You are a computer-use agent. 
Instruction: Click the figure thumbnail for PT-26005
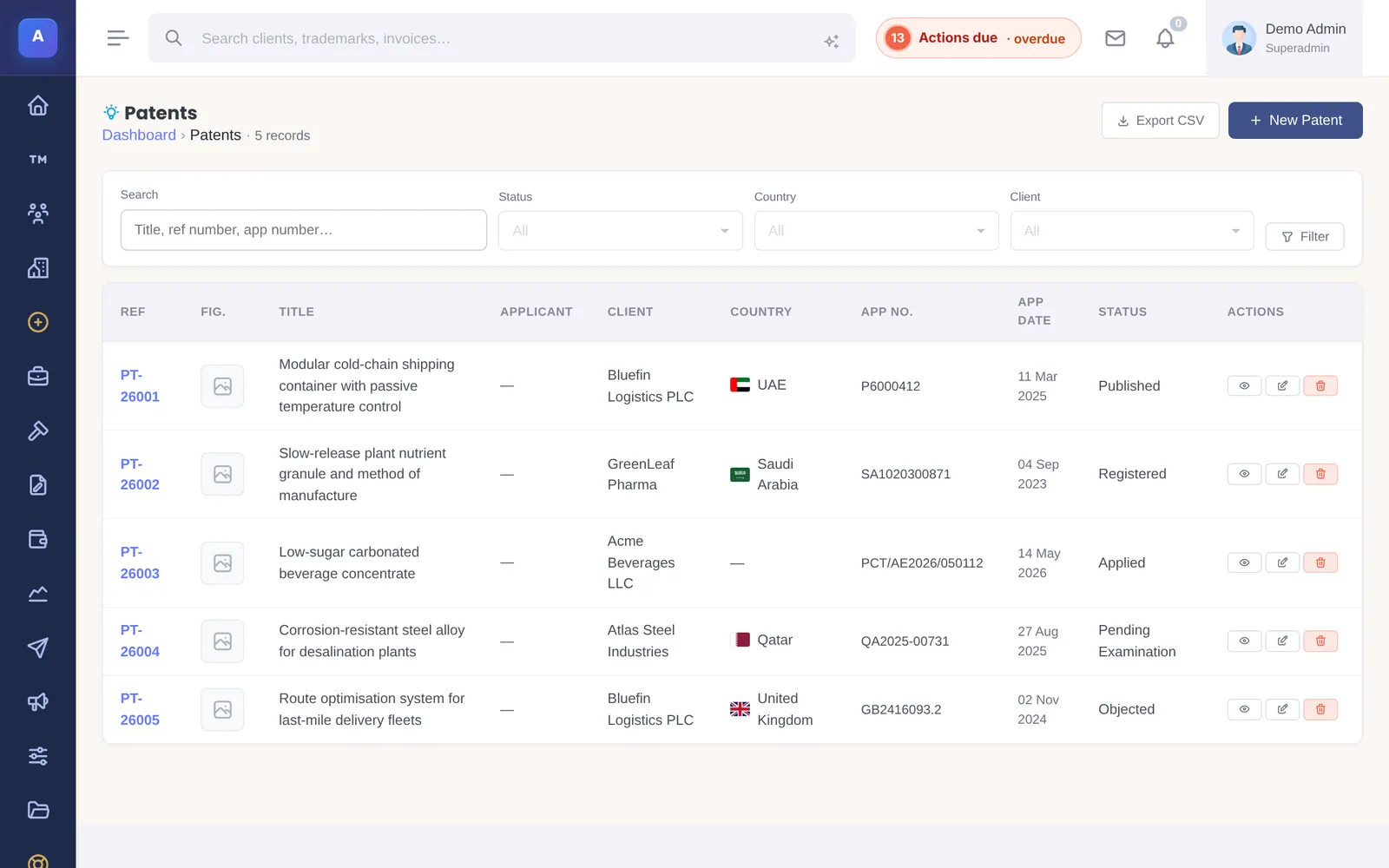pyautogui.click(x=222, y=710)
